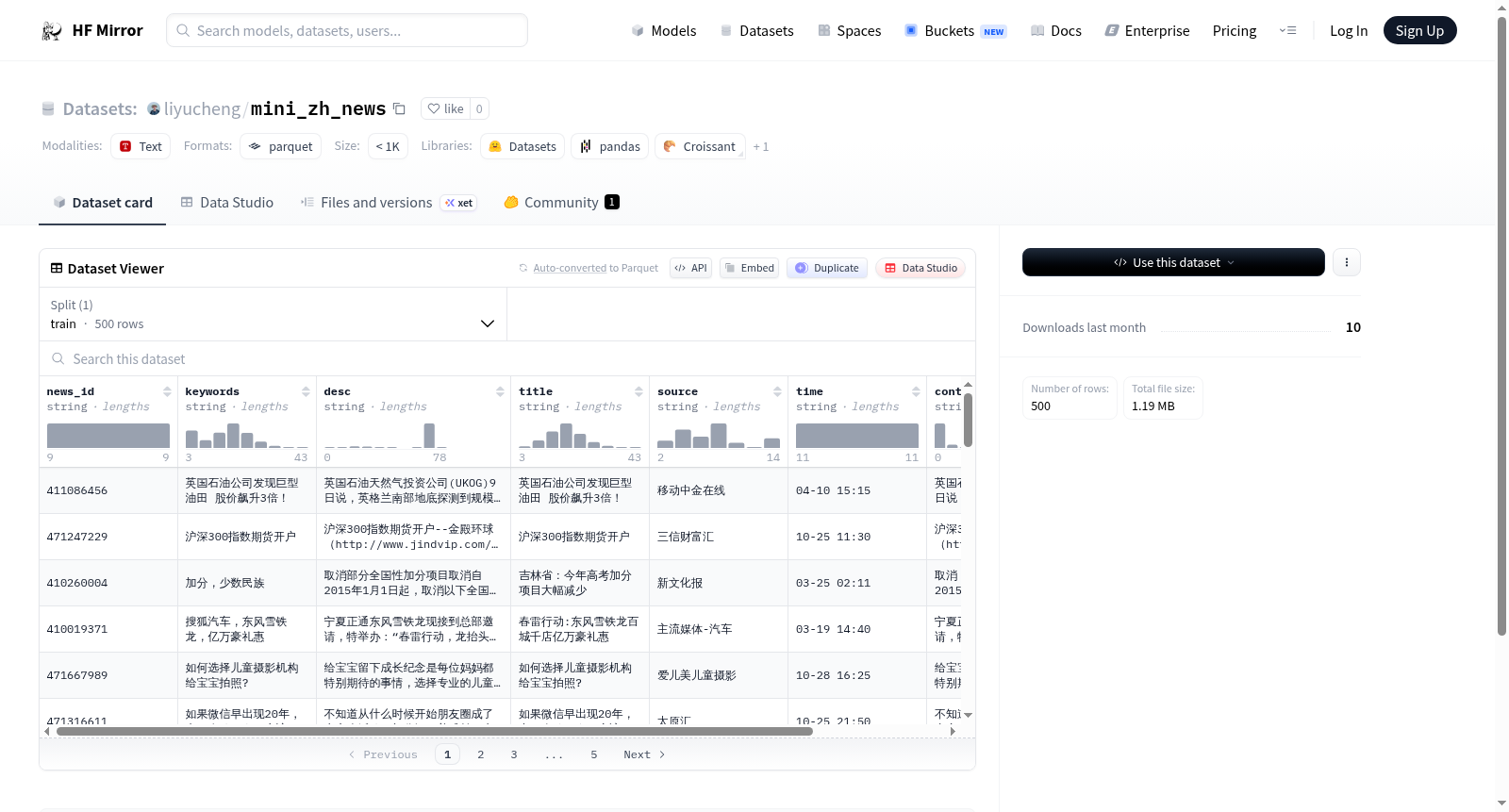Select the Text modality tag

click(x=141, y=146)
